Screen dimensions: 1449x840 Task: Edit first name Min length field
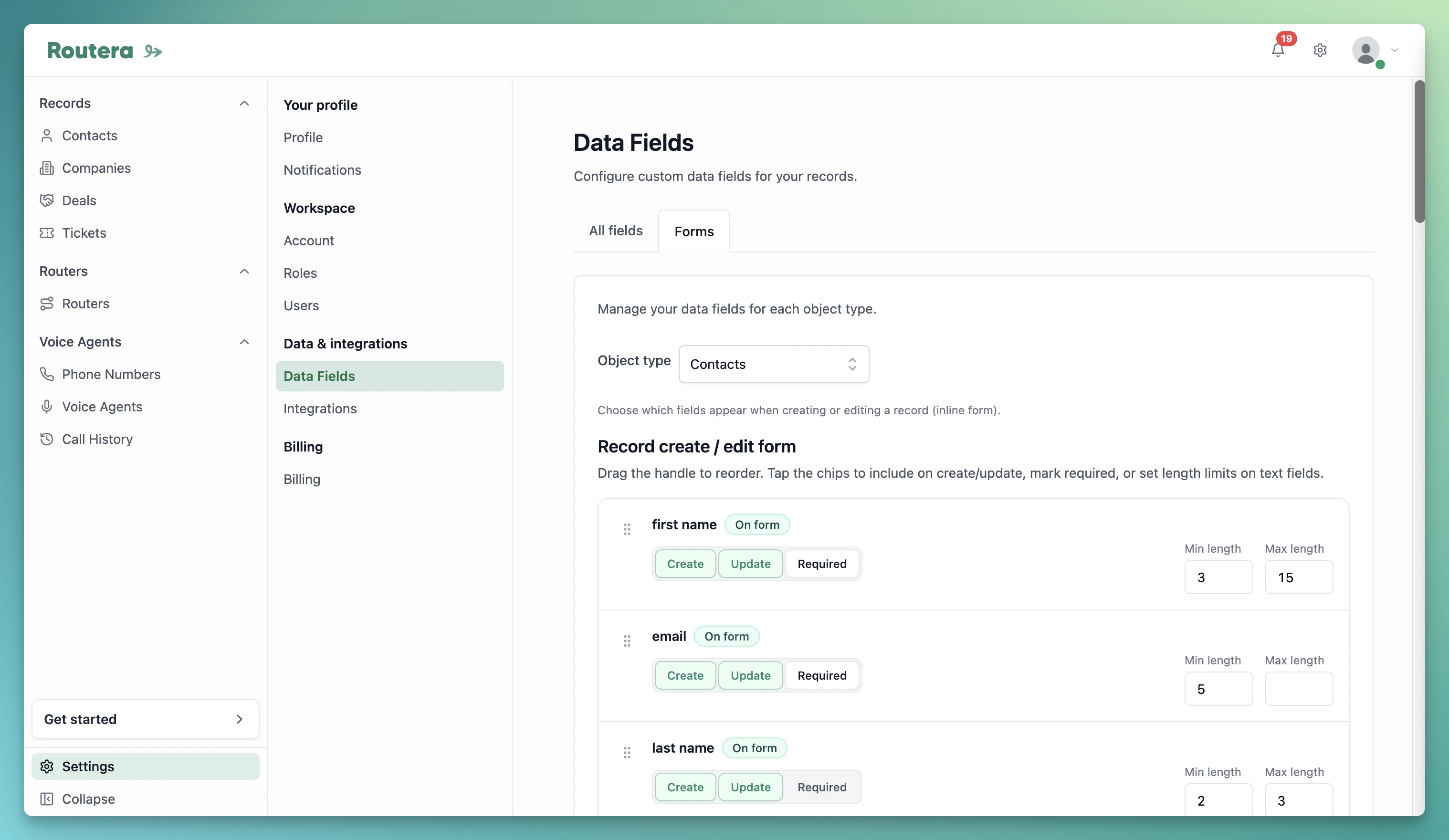tap(1218, 577)
